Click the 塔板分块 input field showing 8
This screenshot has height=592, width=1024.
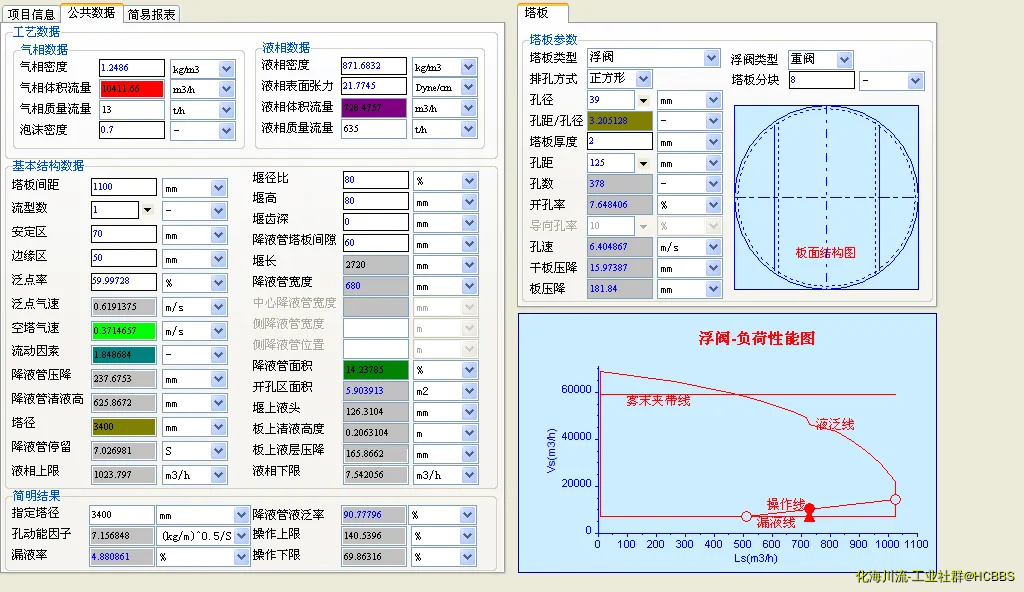coord(821,80)
